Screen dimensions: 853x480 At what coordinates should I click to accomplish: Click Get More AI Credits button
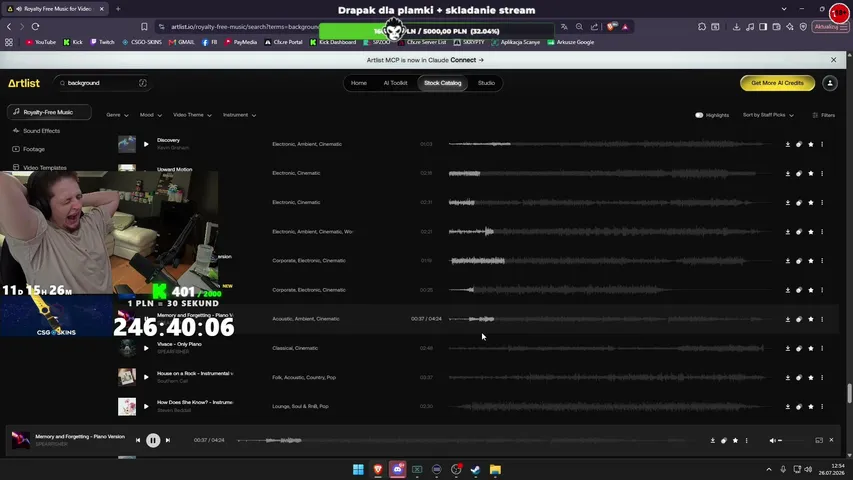click(777, 83)
